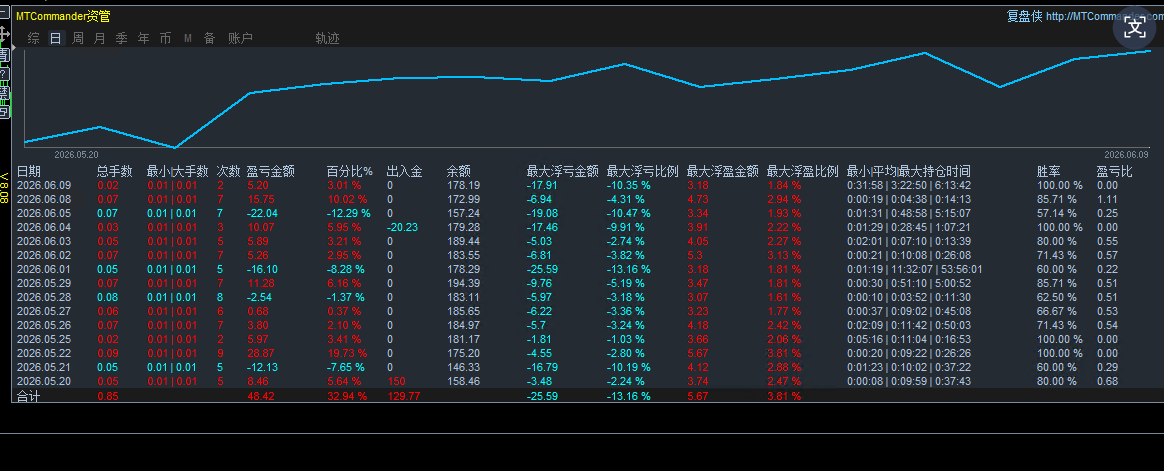The width and height of the screenshot is (1164, 471).
Task: Switch to the 季 quarterly tab
Action: pyautogui.click(x=122, y=39)
